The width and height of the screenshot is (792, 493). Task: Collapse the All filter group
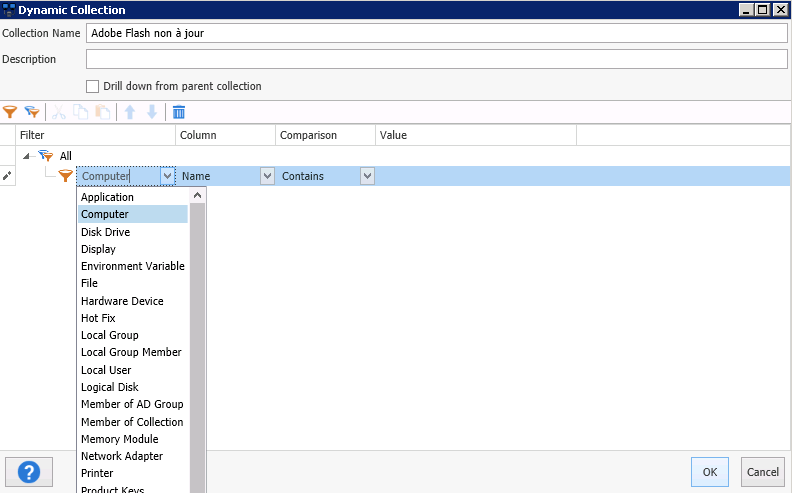(x=26, y=155)
